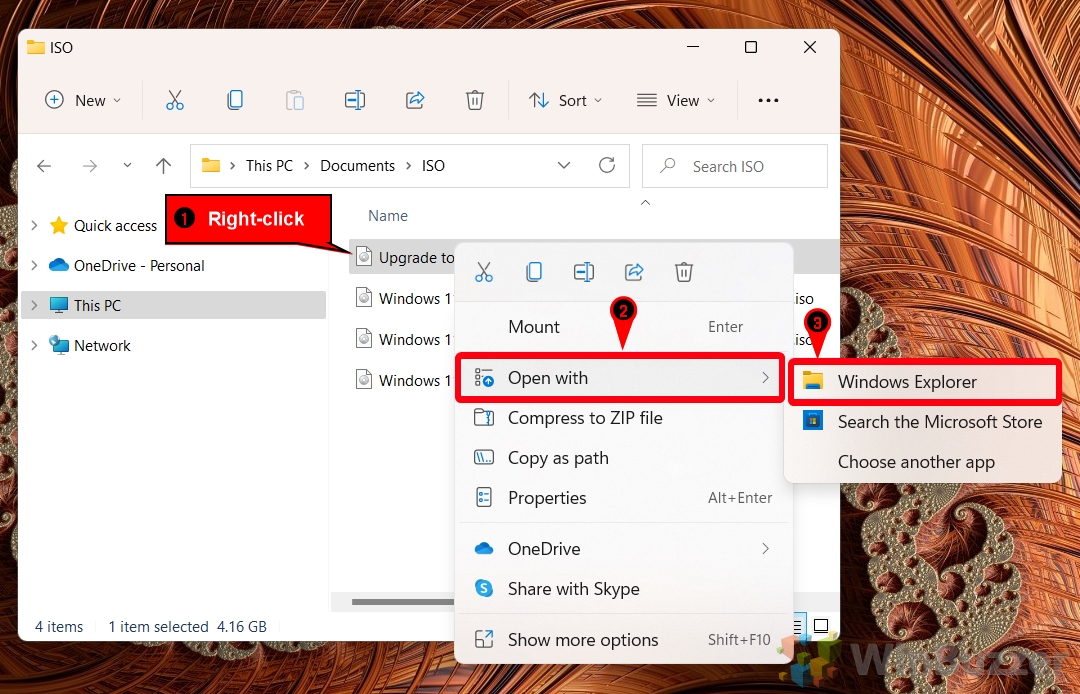Click the Delete trash icon in the toolbar
Viewport: 1080px width, 694px height.
[x=475, y=101]
